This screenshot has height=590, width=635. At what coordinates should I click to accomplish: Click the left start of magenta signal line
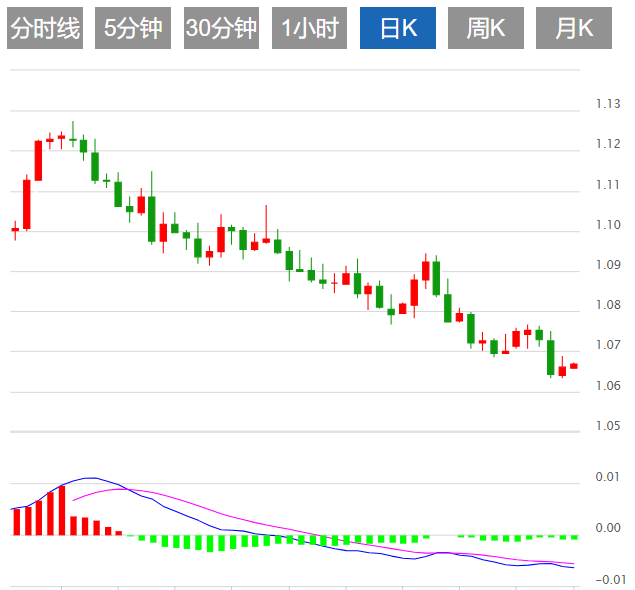(x=73, y=501)
